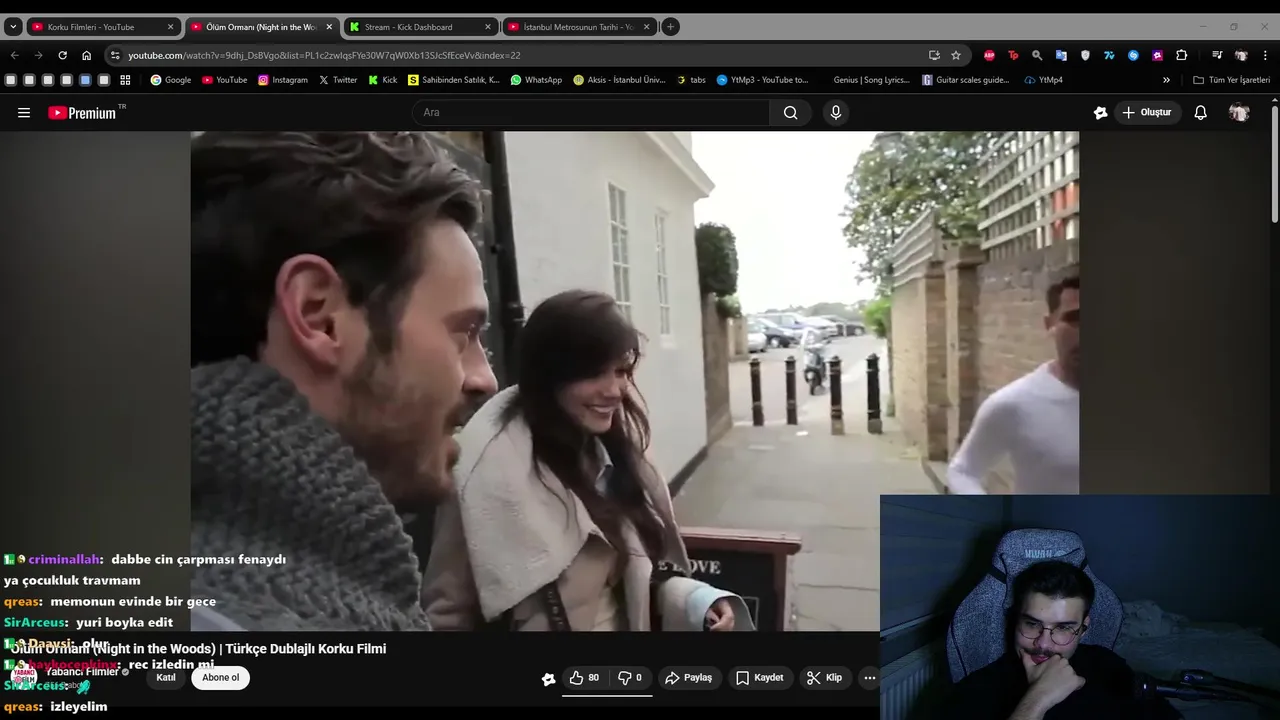Image resolution: width=1280 pixels, height=720 pixels.
Task: Open the Chrome three-dot menu
Action: (1265, 55)
